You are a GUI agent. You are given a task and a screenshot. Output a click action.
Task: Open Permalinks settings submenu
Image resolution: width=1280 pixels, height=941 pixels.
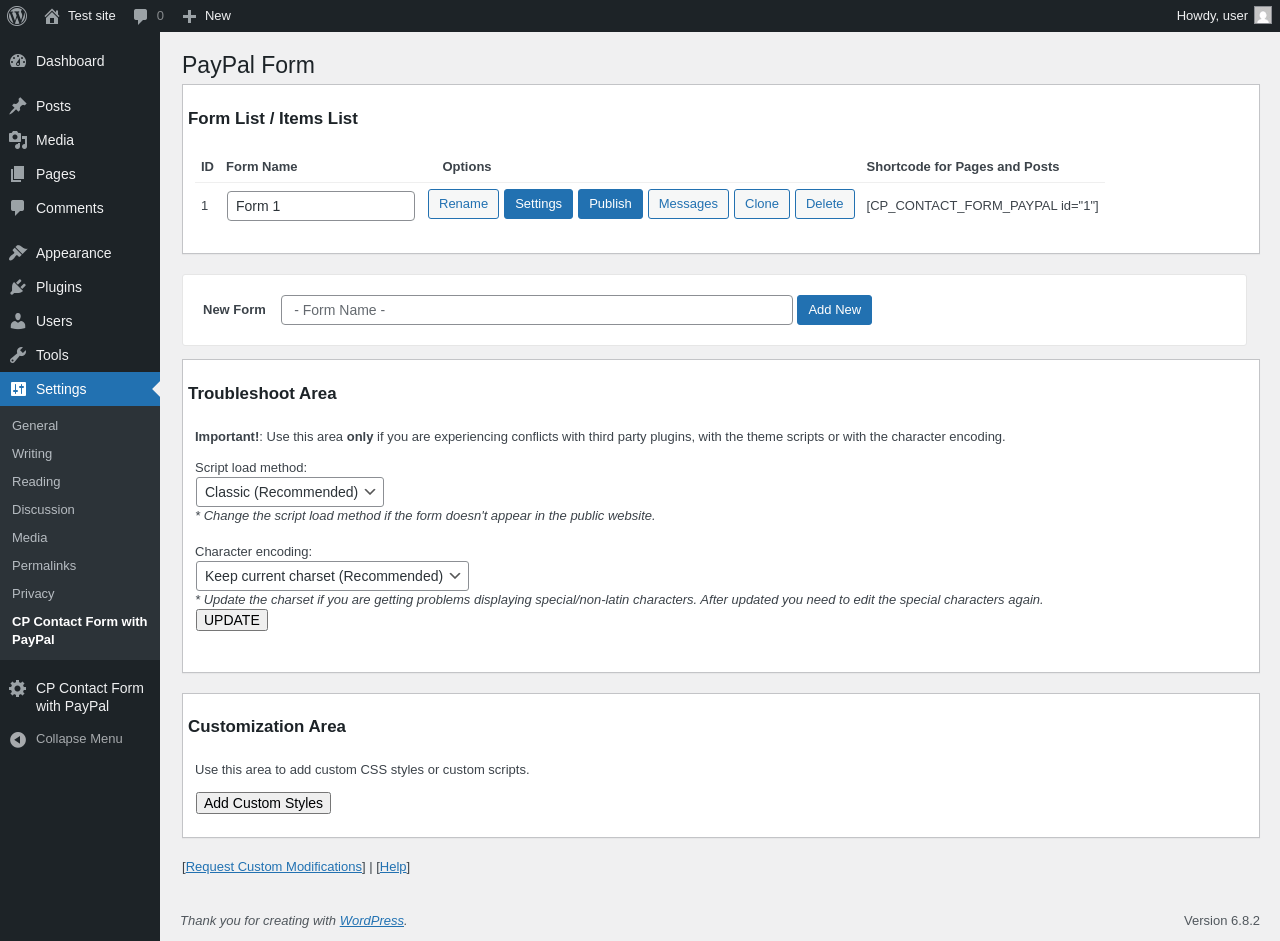pos(44,566)
